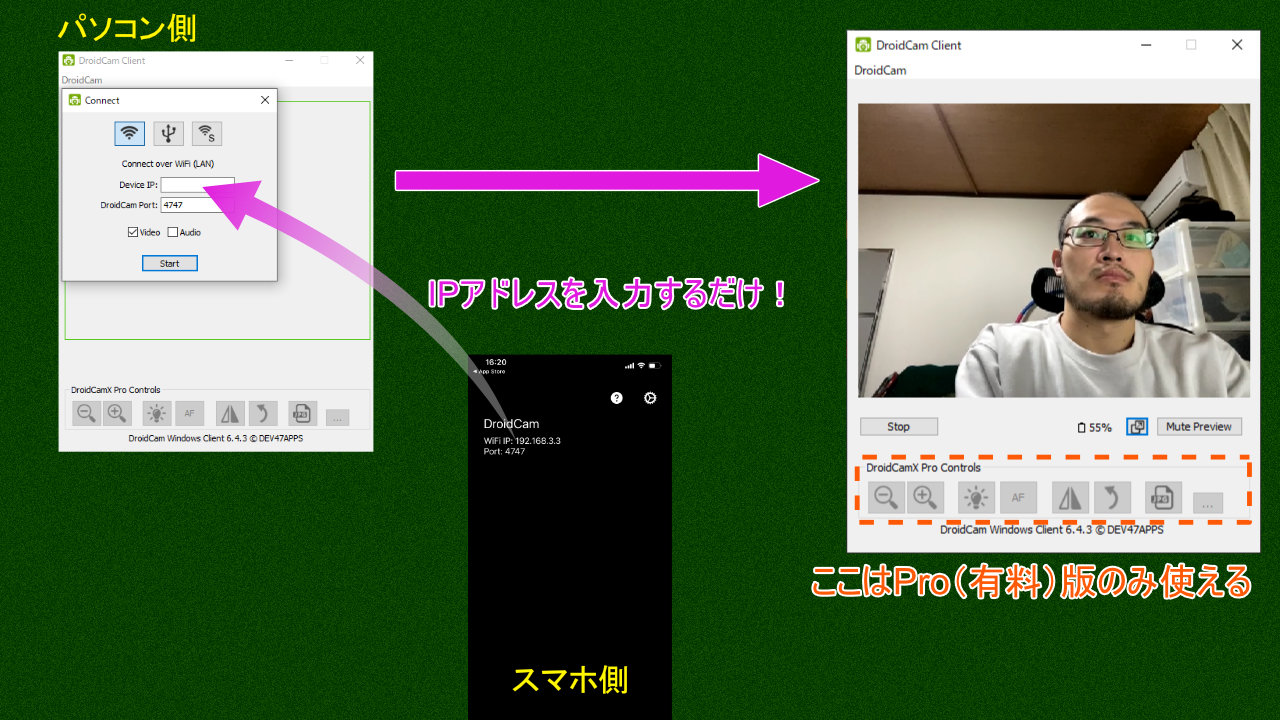Click zoom out in the left window's Pro Controls
The width and height of the screenshot is (1280, 720).
[x=87, y=412]
